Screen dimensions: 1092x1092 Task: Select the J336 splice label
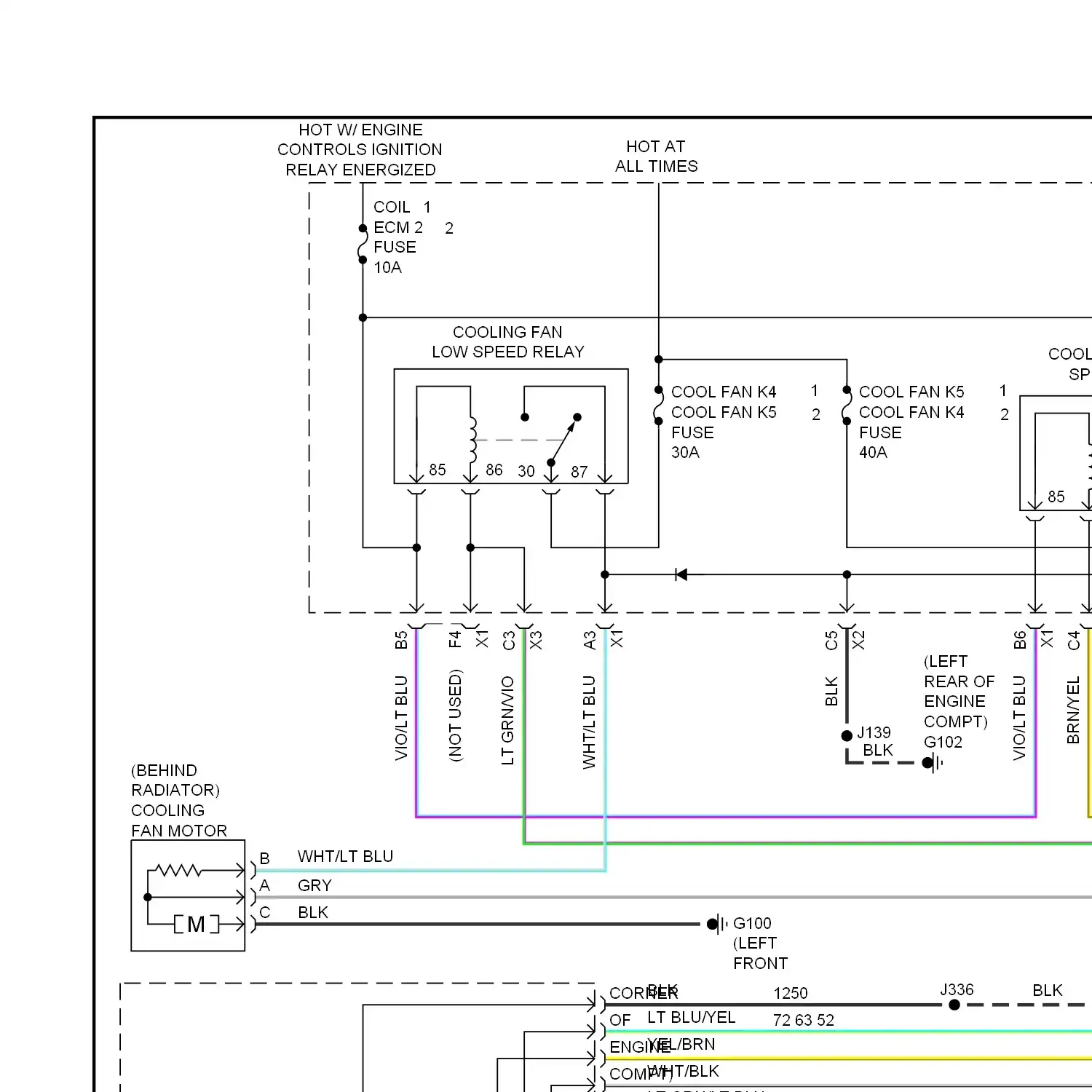(957, 990)
